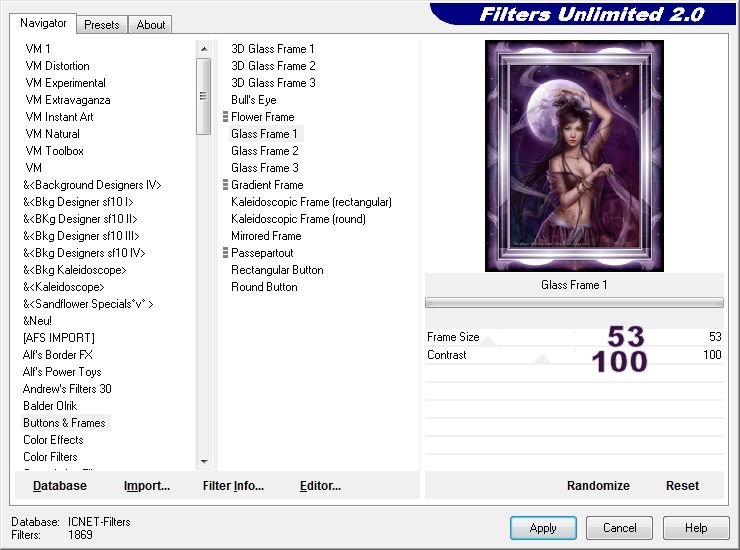Open the About tab

[x=151, y=25]
